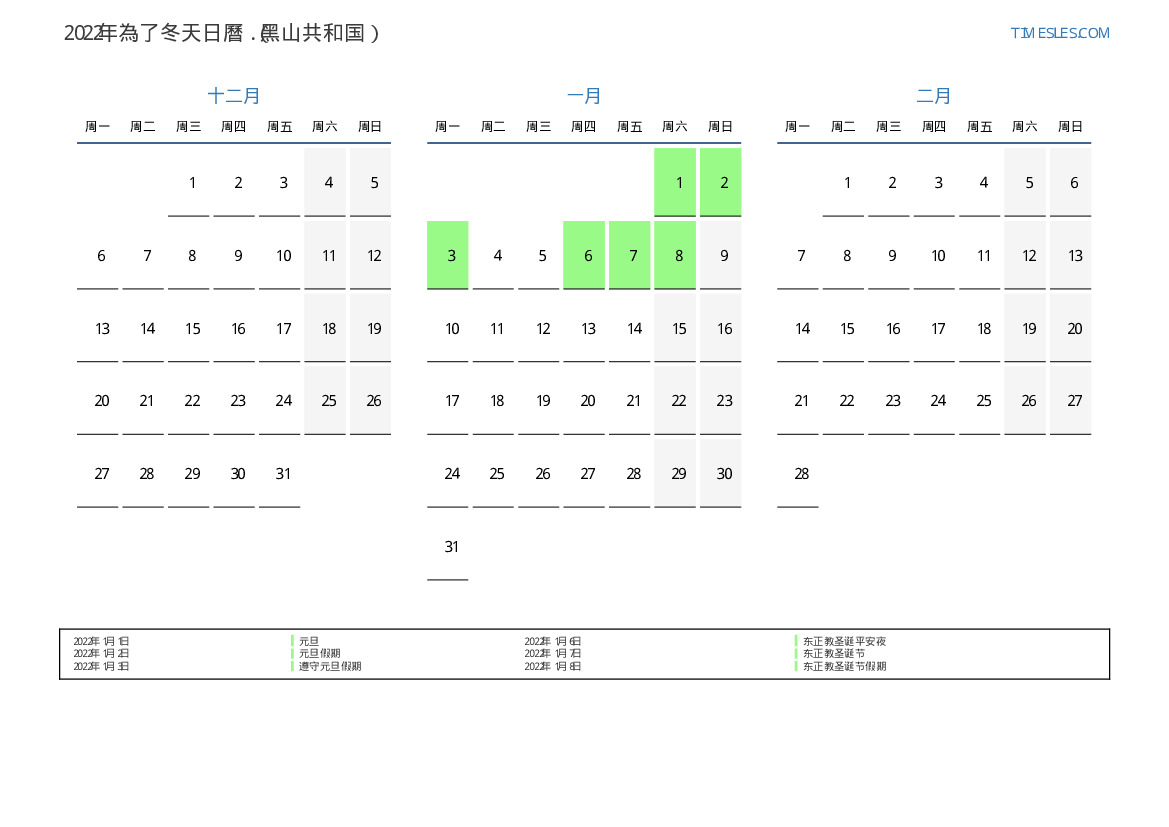Open the TIMESLES.COM link
Screen dimensions: 1169x827
point(1060,33)
